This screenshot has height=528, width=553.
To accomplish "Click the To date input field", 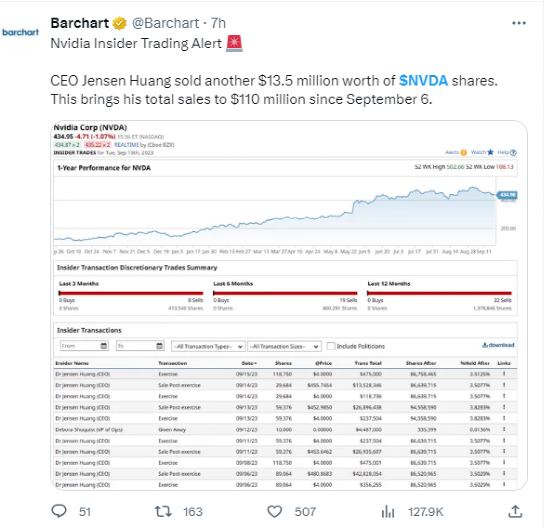I will (x=136, y=346).
